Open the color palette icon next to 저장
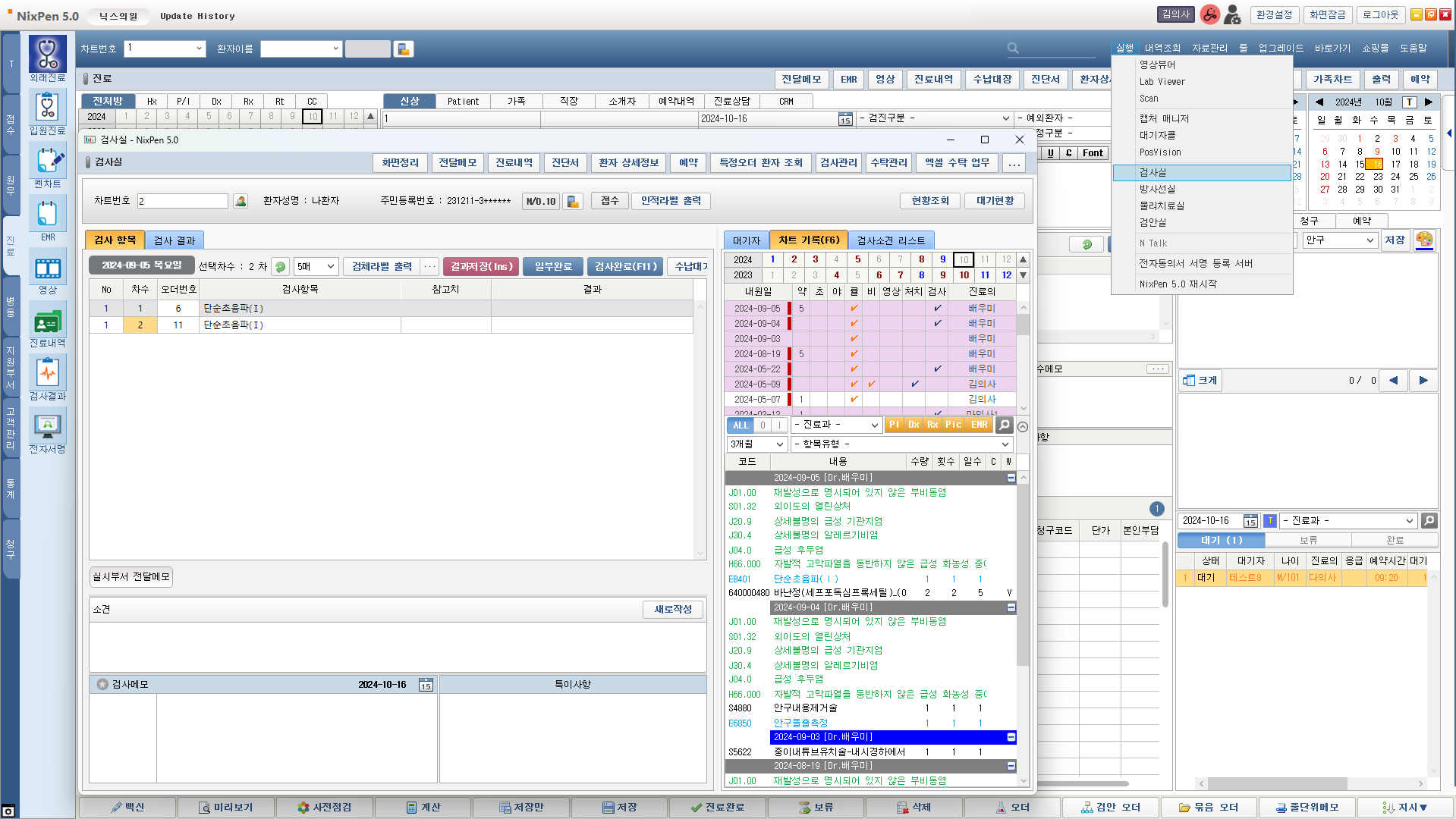 tap(1424, 240)
